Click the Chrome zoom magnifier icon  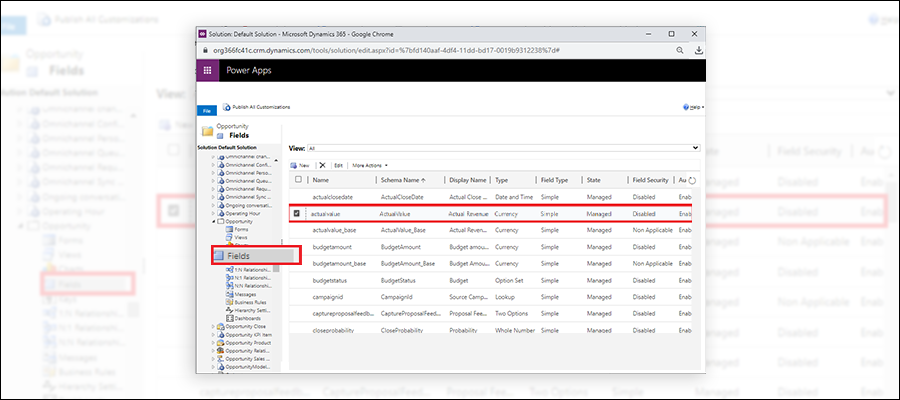tap(679, 50)
